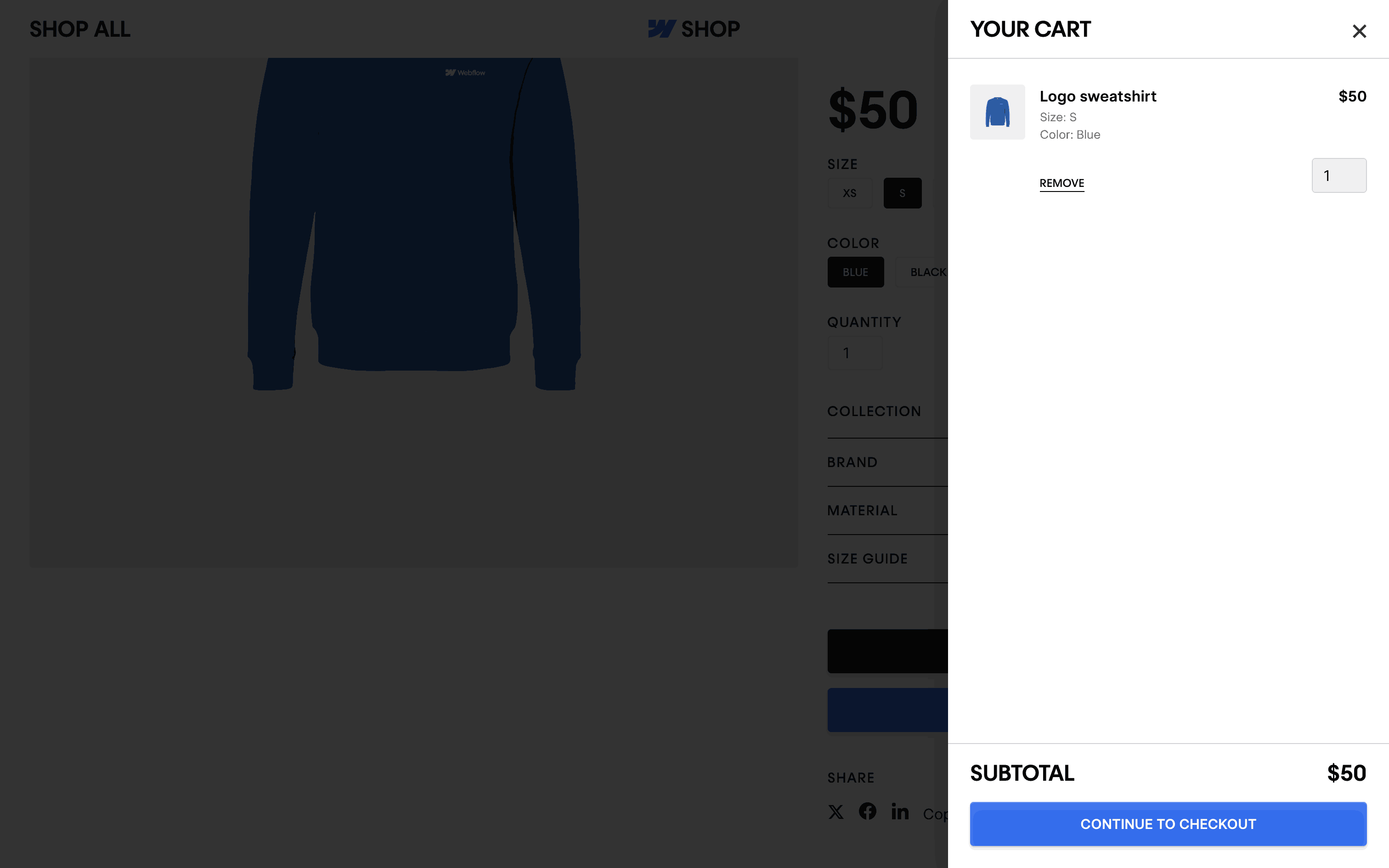Open the blue sweatshirt thumbnail in cart

(x=998, y=112)
